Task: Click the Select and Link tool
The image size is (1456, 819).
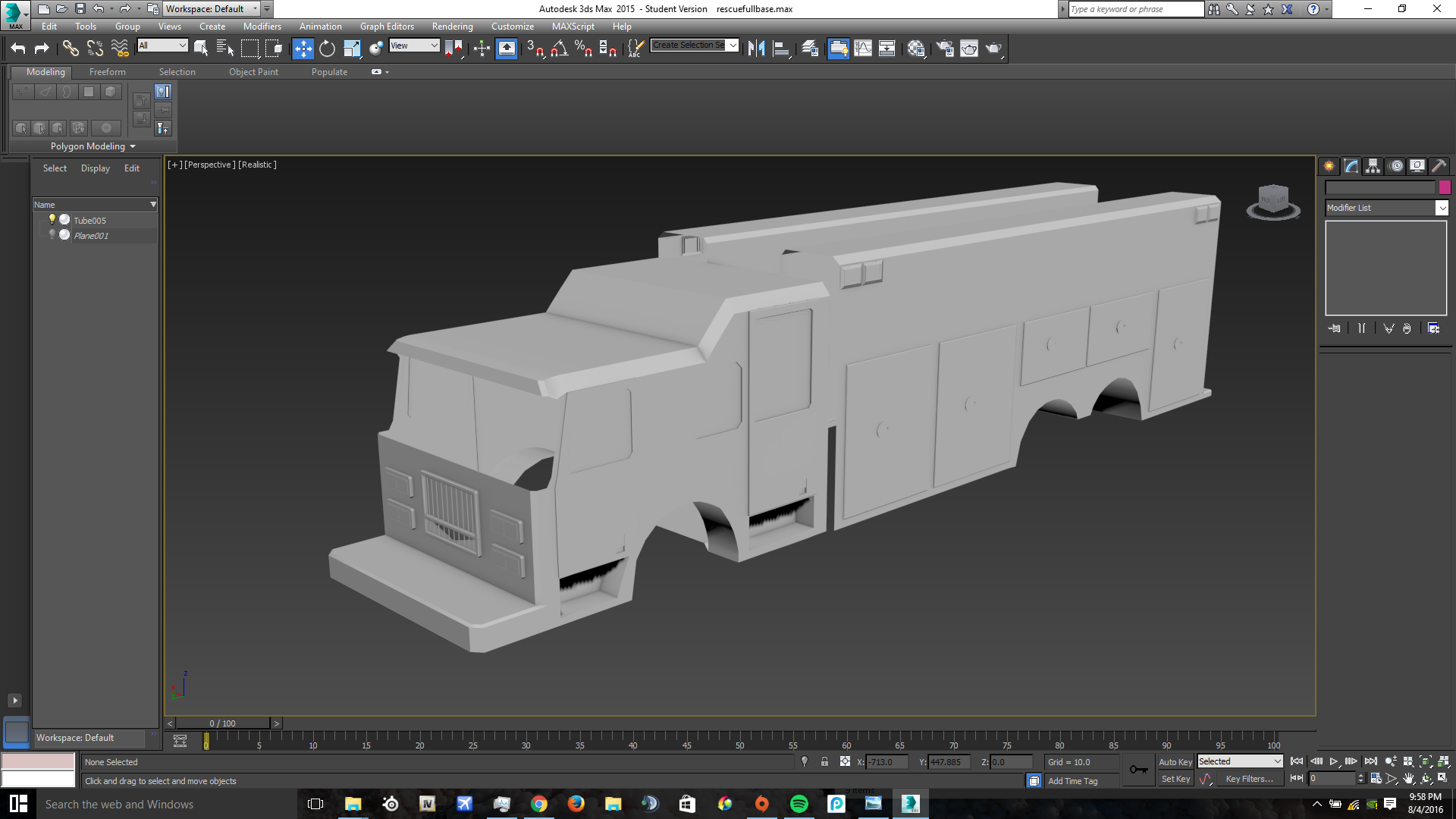Action: [x=71, y=49]
